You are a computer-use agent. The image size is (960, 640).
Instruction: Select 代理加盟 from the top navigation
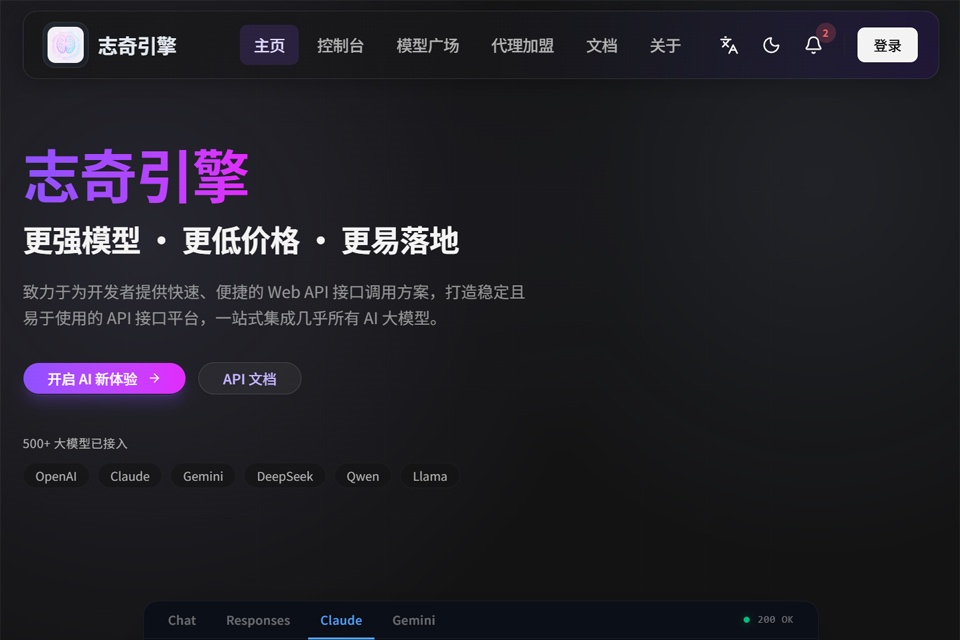522,45
